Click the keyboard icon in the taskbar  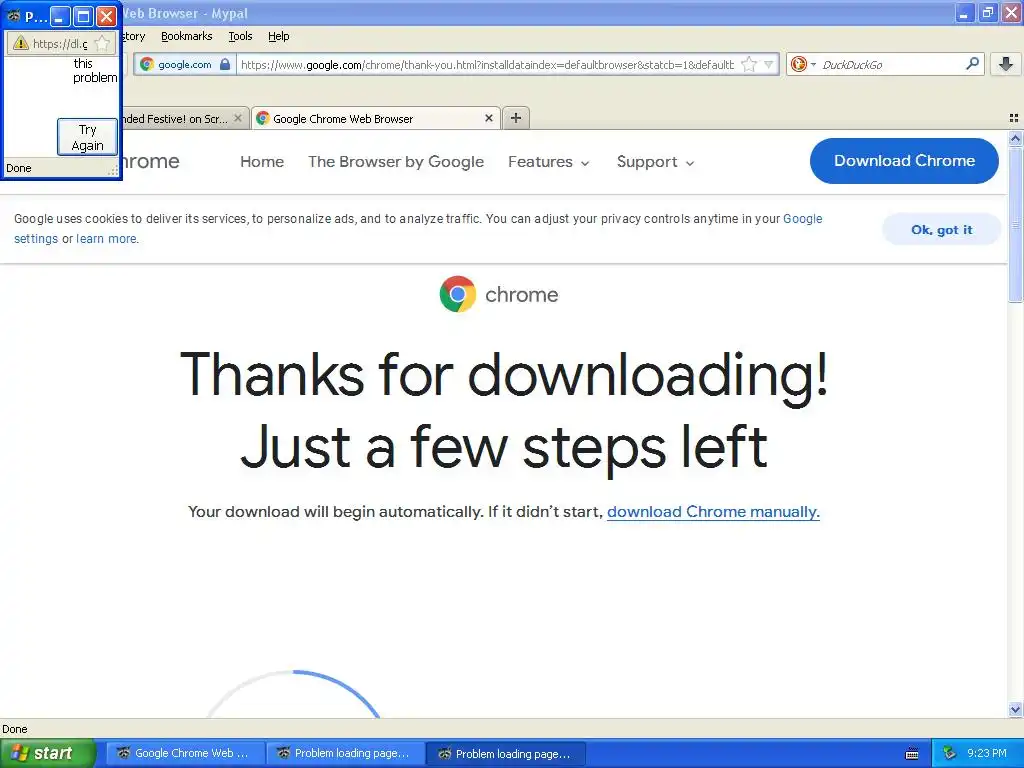point(912,754)
